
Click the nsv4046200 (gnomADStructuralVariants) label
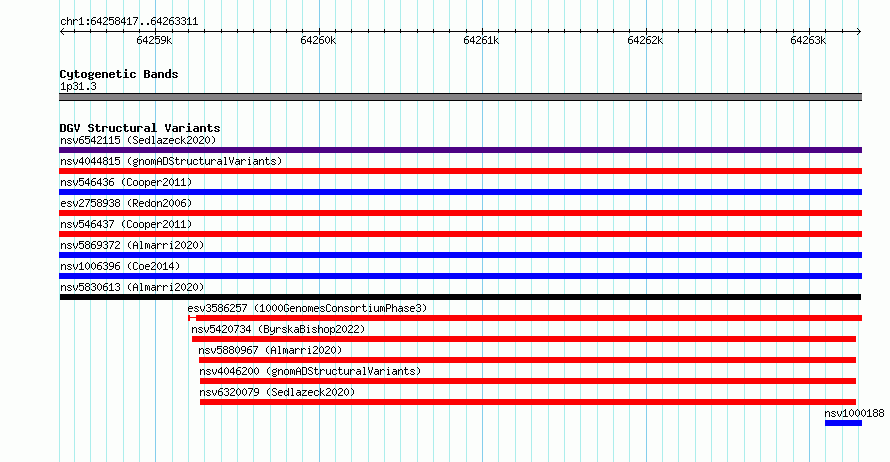pos(310,371)
